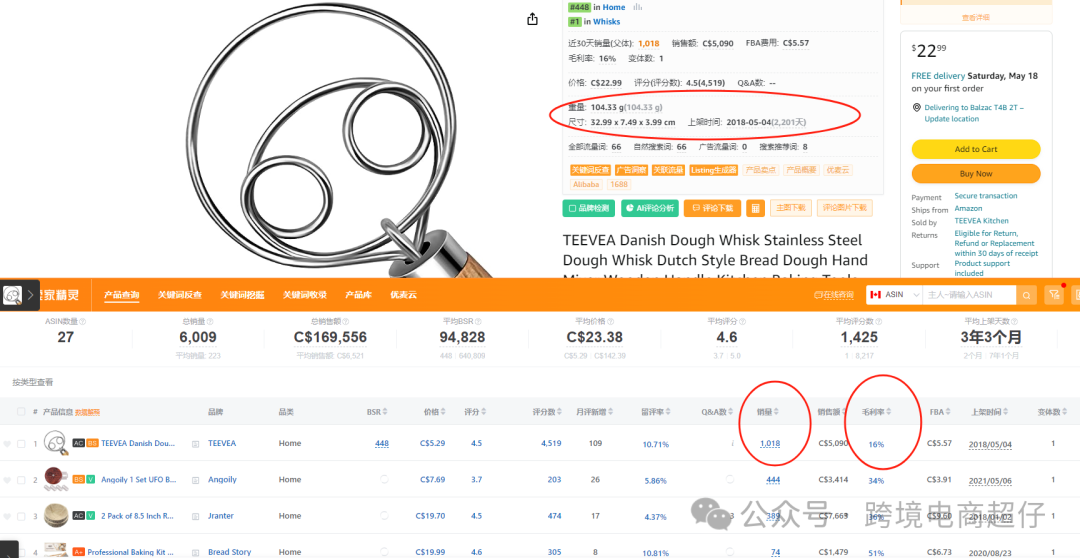Switch to the 关键词挖掘 tab
This screenshot has height=558, width=1080.
pyautogui.click(x=242, y=295)
